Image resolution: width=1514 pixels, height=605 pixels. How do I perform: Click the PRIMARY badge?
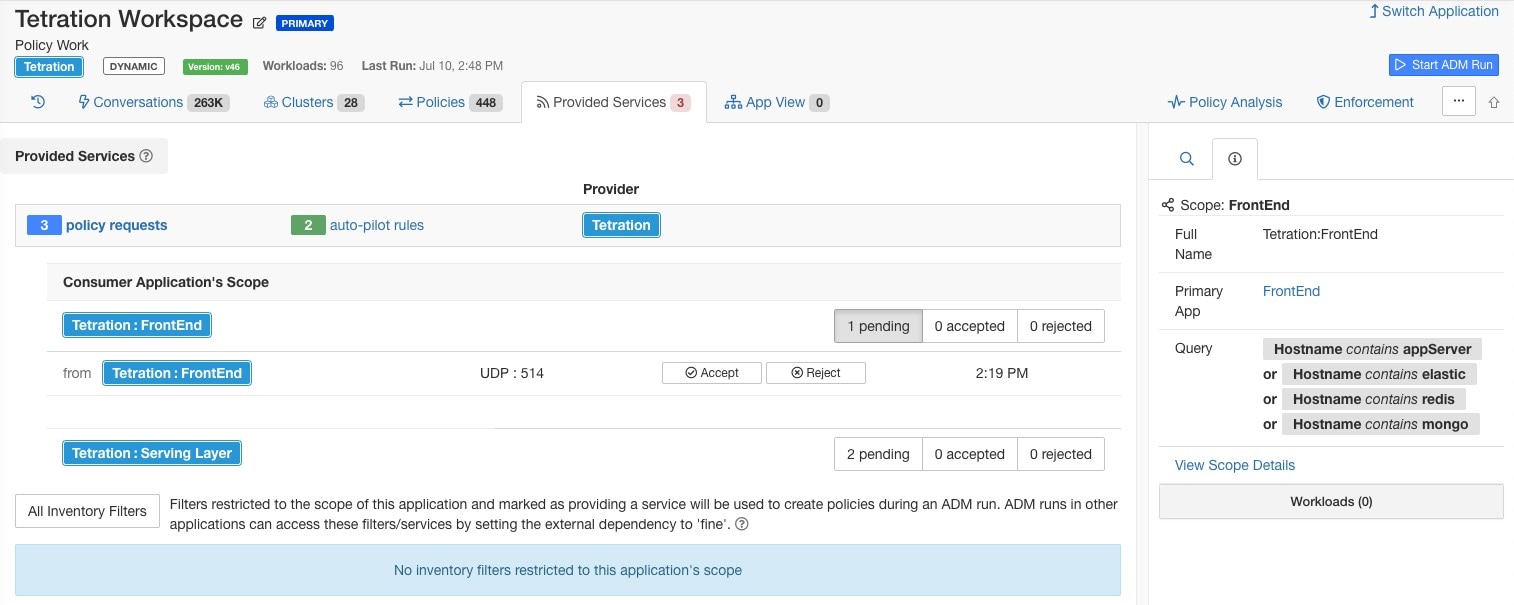[x=305, y=22]
